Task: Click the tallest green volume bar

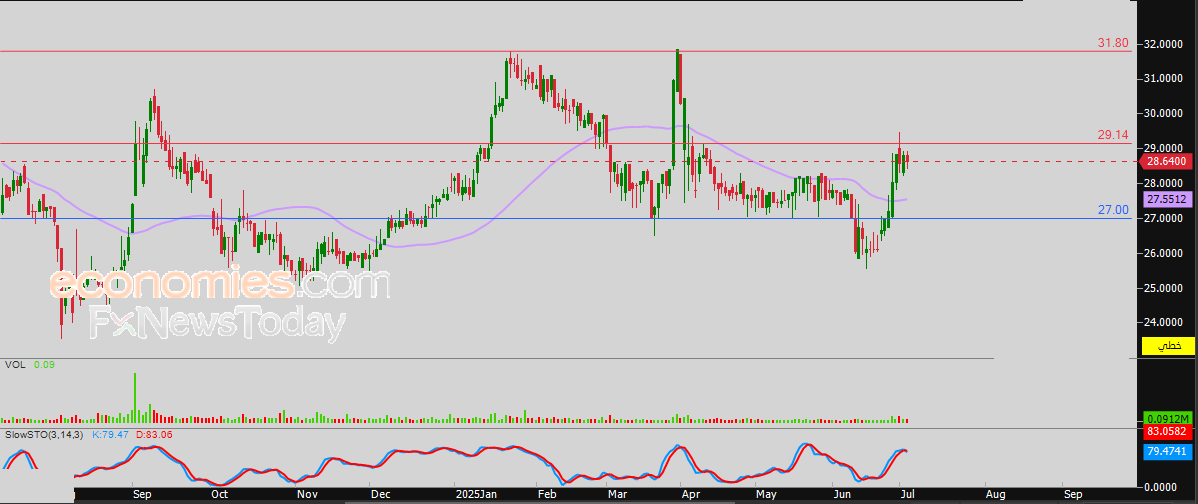Action: tap(135, 397)
